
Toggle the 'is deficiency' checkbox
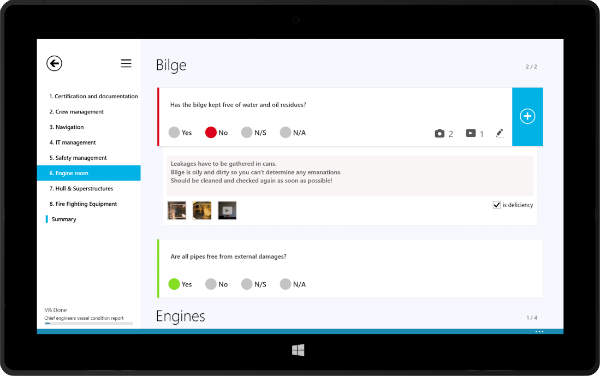497,205
